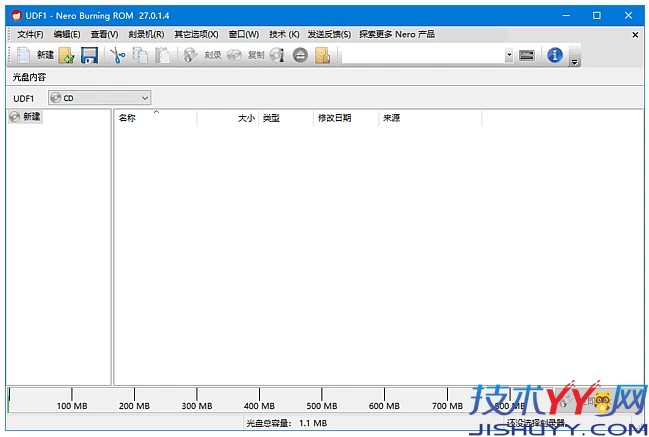Viewport: 649px width, 437px height.
Task: Expand the toolbar overflow options arrow
Action: point(574,62)
